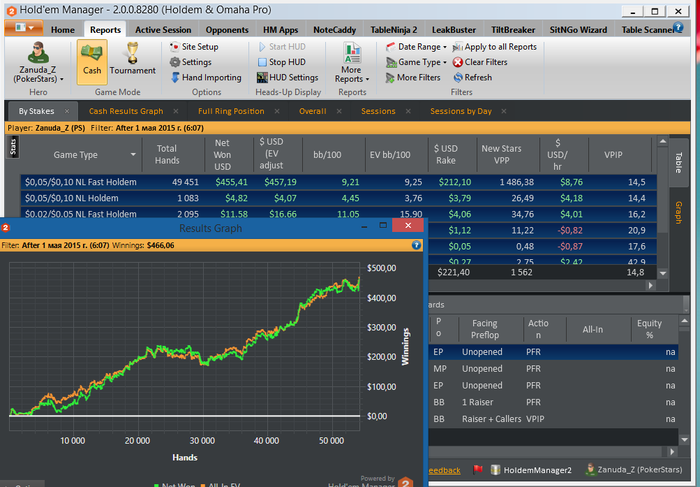Open HUD Settings

288,77
